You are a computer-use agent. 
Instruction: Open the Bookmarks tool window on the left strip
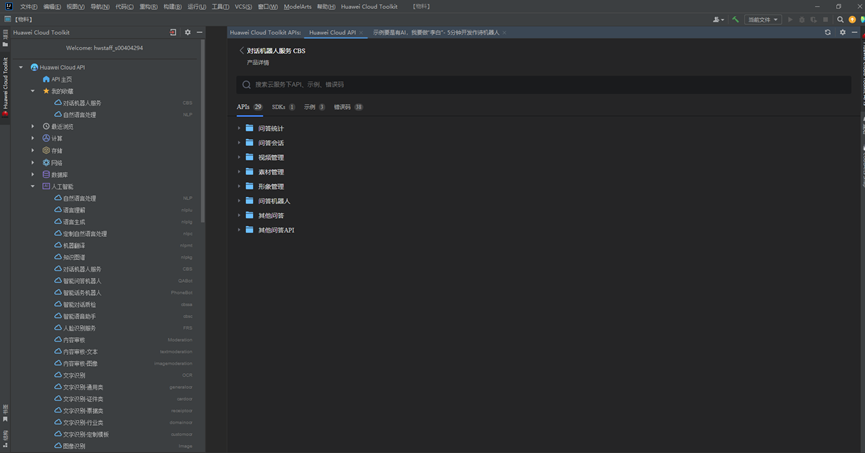pos(5,413)
